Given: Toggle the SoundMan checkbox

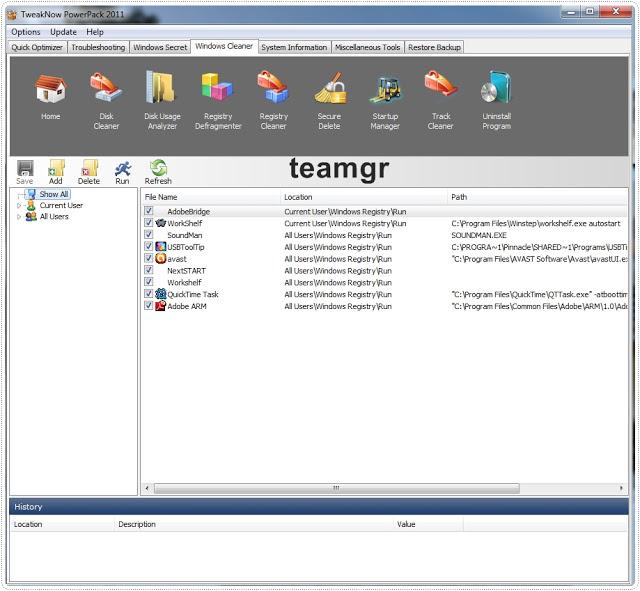Looking at the screenshot, I should [x=149, y=234].
